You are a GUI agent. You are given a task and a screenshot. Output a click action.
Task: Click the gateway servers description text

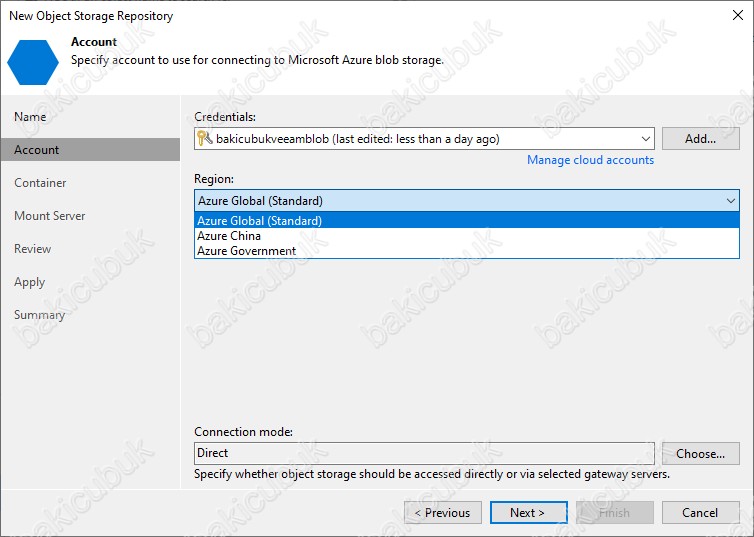[x=432, y=475]
